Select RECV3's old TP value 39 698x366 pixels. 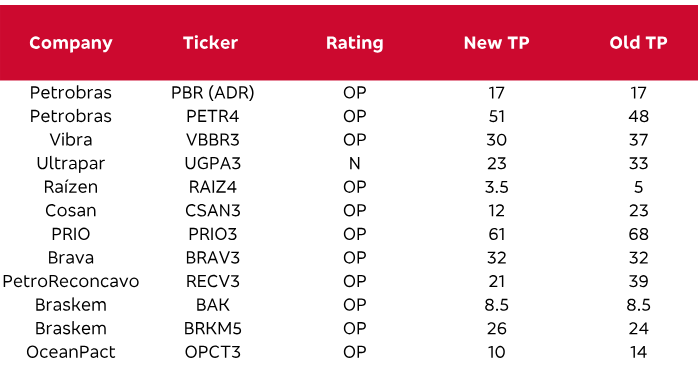pyautogui.click(x=638, y=281)
